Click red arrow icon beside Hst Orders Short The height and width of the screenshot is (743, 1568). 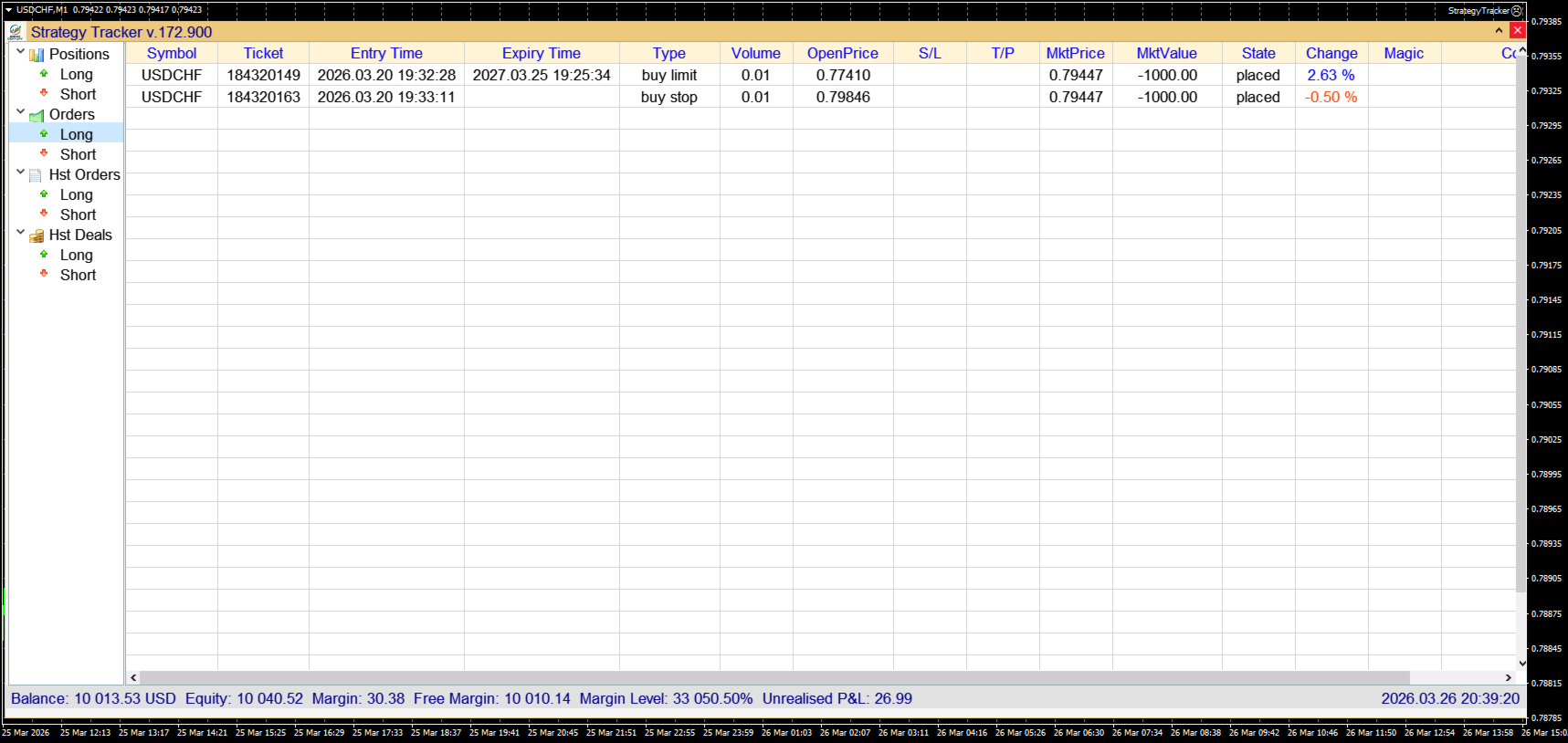point(44,213)
